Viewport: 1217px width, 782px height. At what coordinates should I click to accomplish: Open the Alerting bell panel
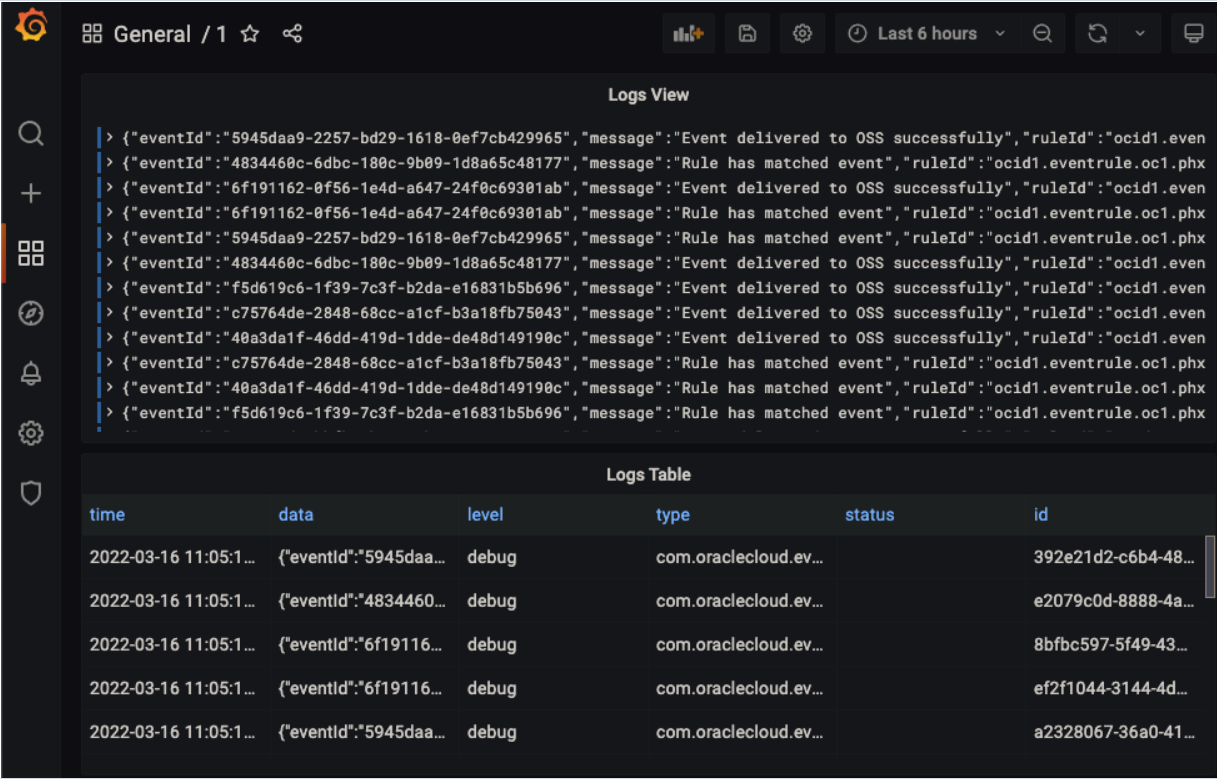click(x=30, y=373)
